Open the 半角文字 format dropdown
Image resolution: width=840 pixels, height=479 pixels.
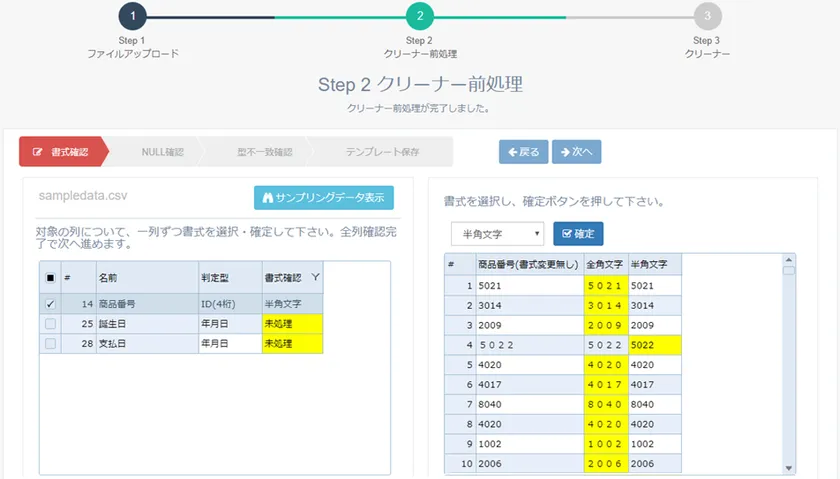tap(497, 234)
